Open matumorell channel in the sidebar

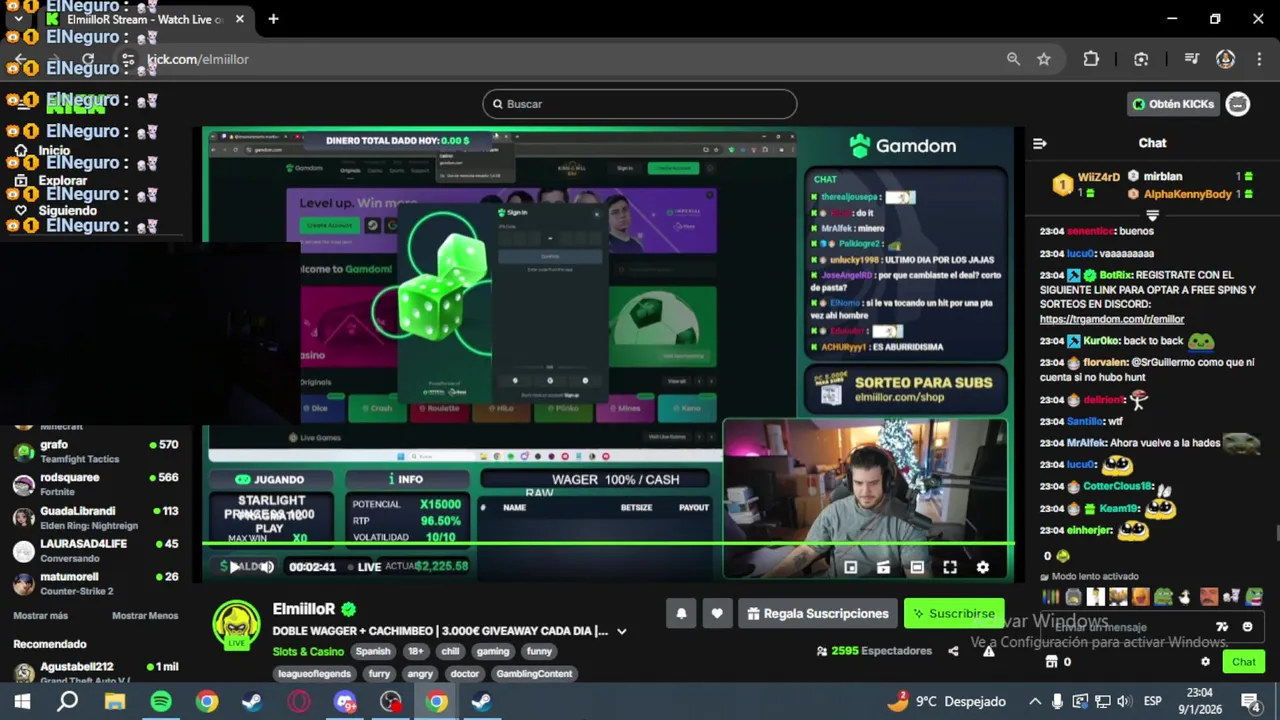point(95,583)
